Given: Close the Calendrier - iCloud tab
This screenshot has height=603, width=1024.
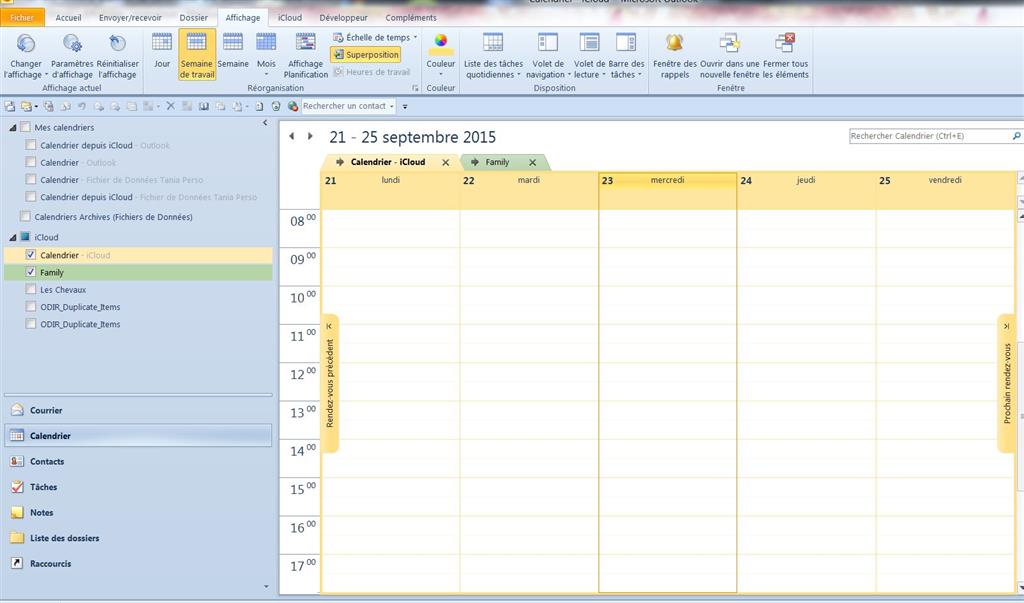Looking at the screenshot, I should [445, 163].
